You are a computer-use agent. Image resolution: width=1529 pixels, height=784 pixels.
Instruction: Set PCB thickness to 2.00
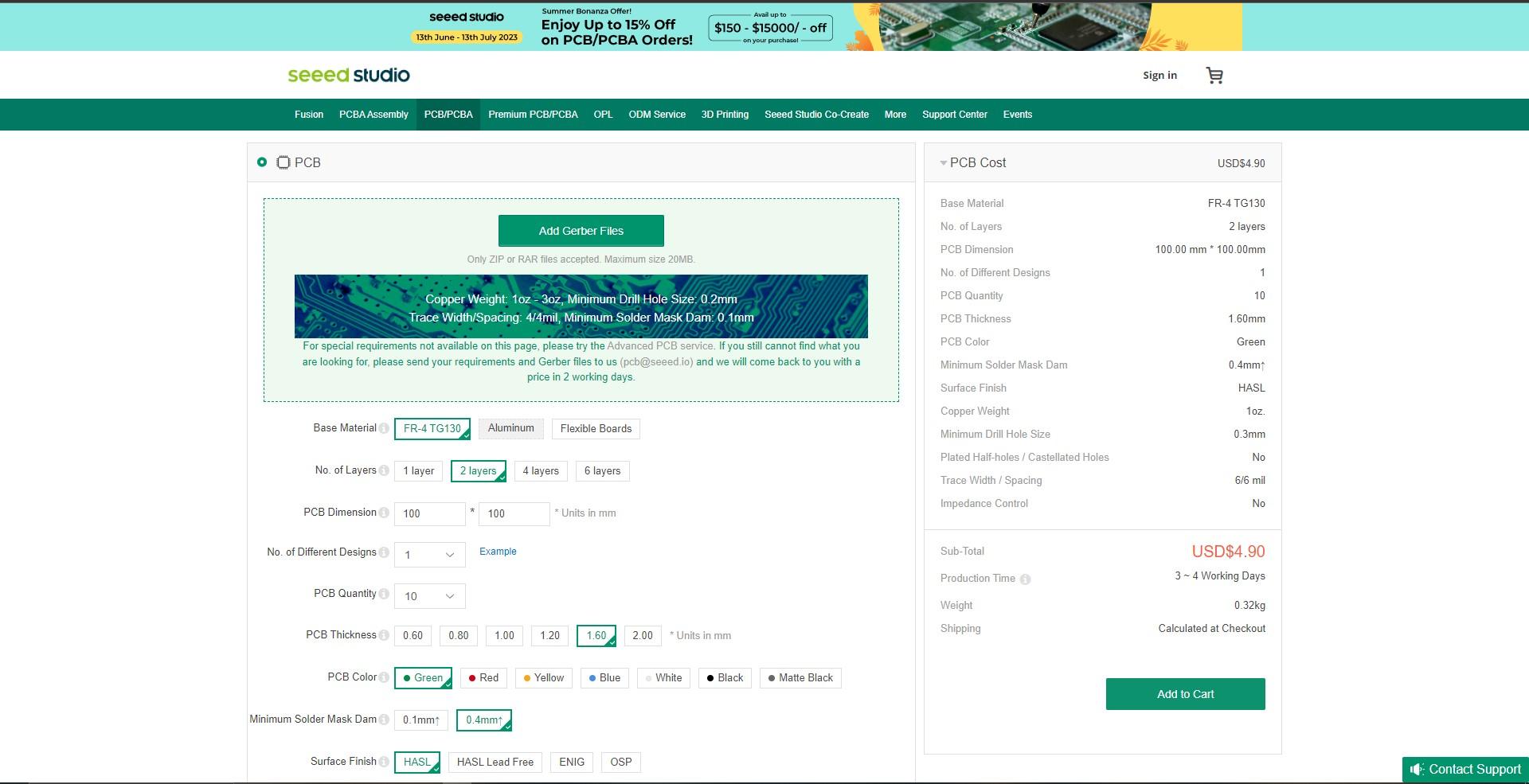click(643, 635)
